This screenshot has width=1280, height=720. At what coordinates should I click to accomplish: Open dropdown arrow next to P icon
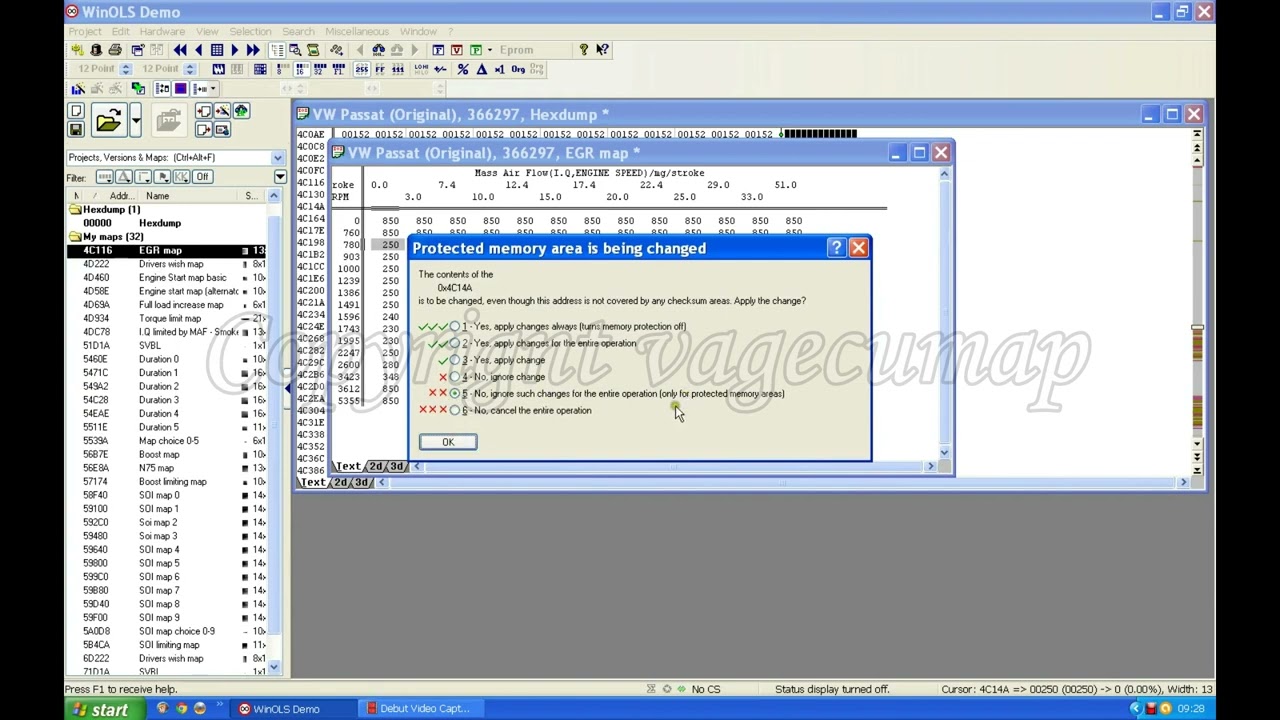488,50
